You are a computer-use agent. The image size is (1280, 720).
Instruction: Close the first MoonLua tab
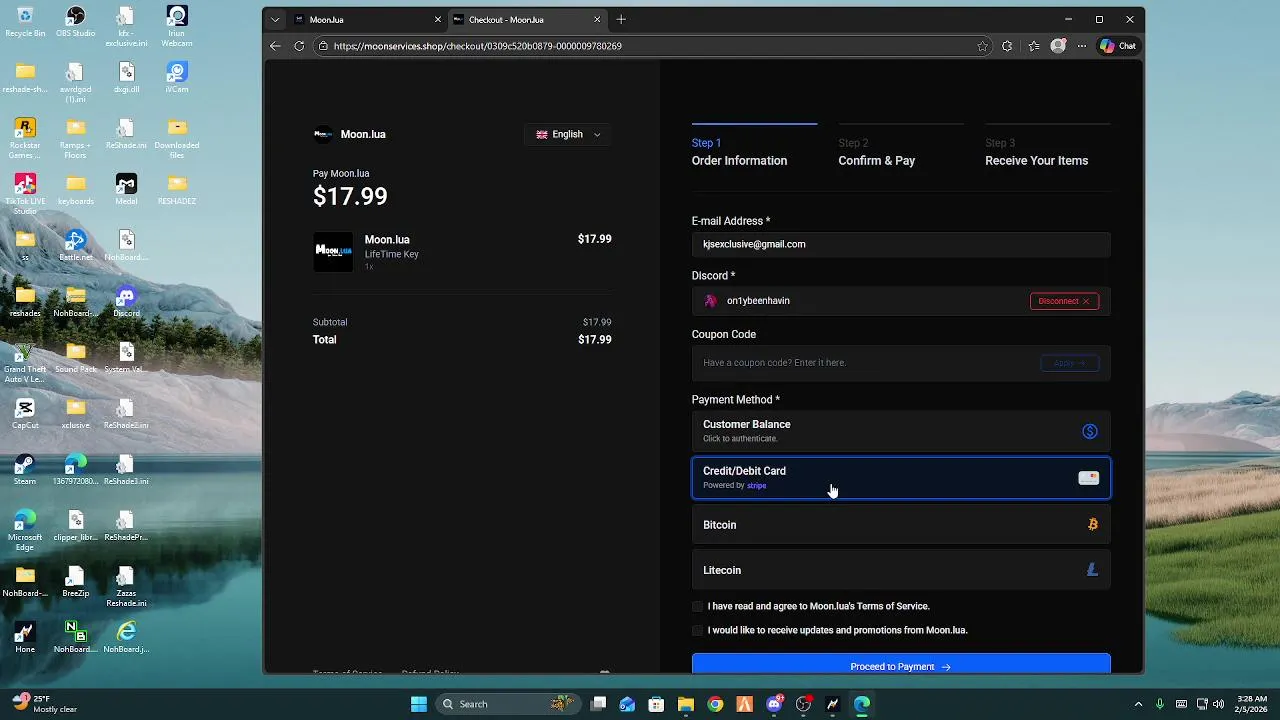[438, 19]
